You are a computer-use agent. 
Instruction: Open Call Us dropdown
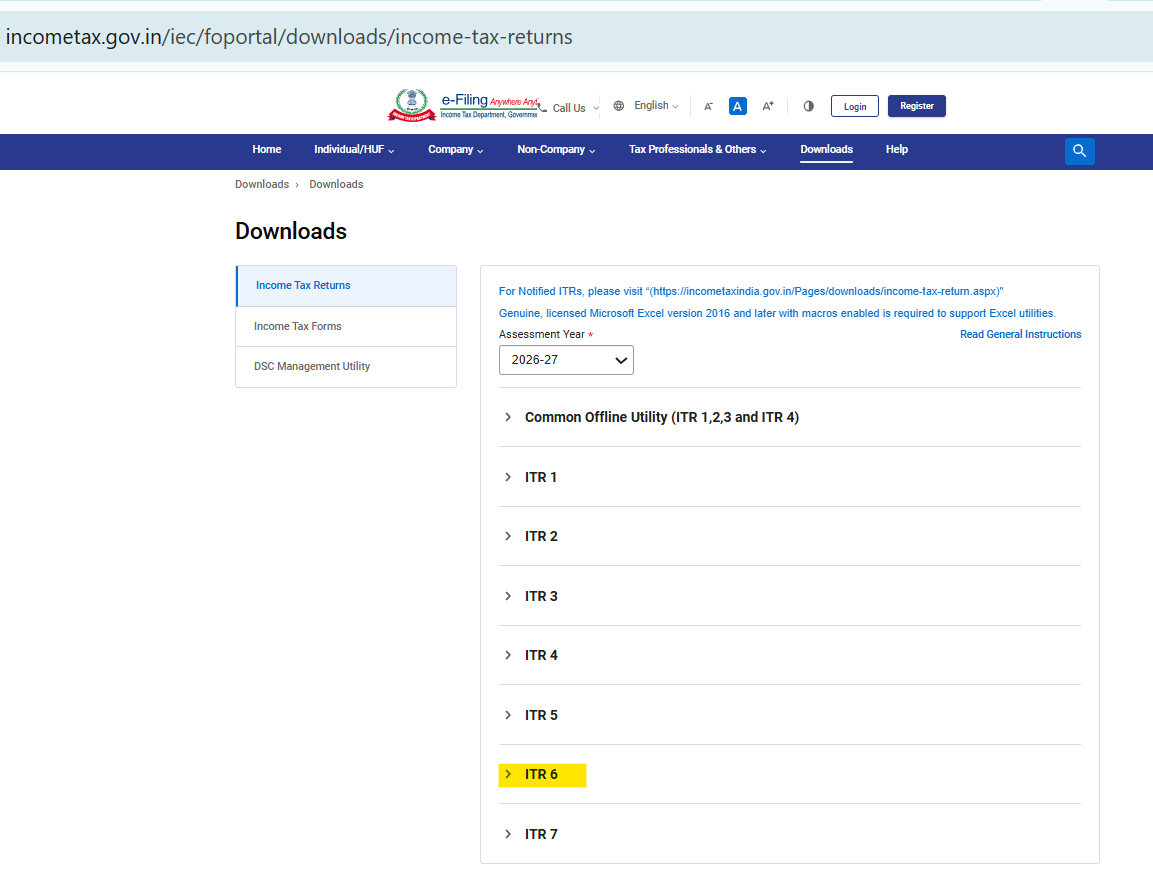[x=576, y=108]
